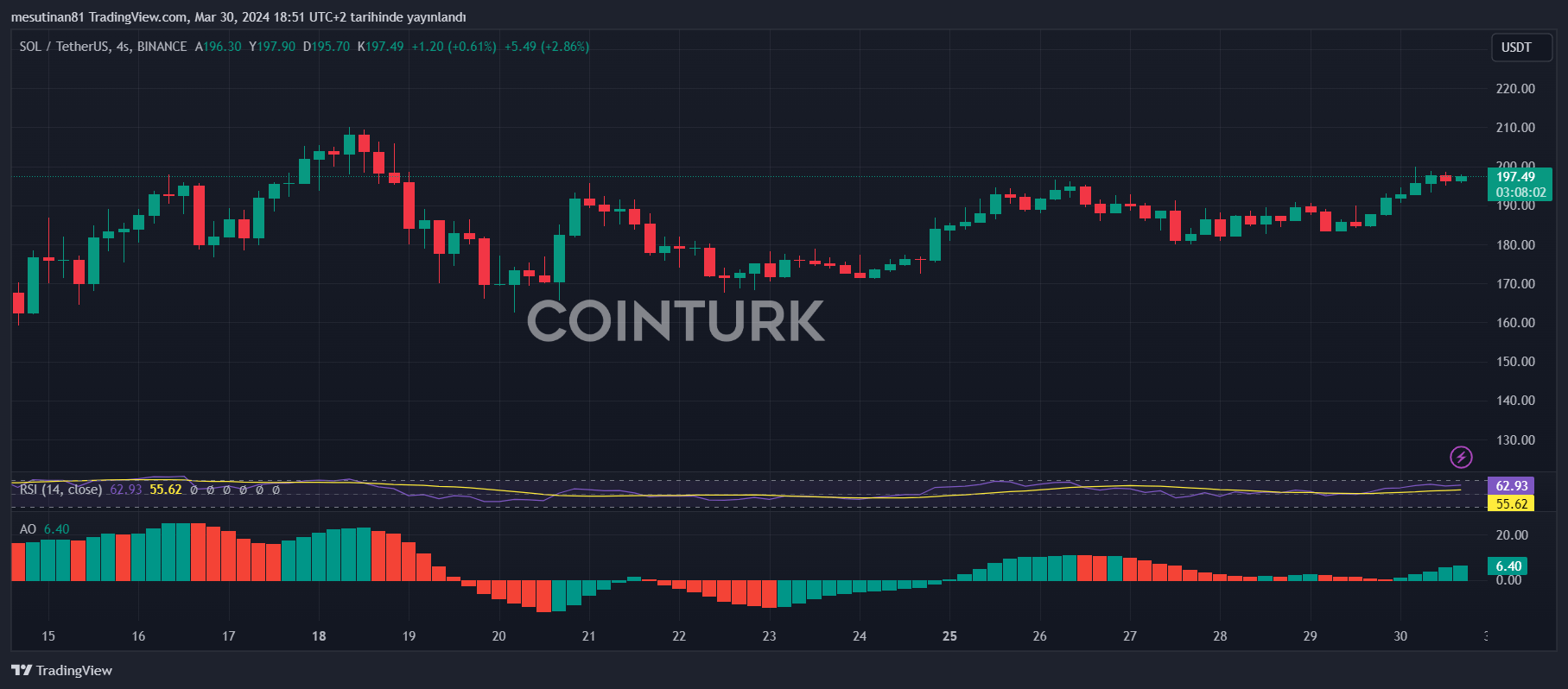Click date 30 on the time axis

point(1400,636)
